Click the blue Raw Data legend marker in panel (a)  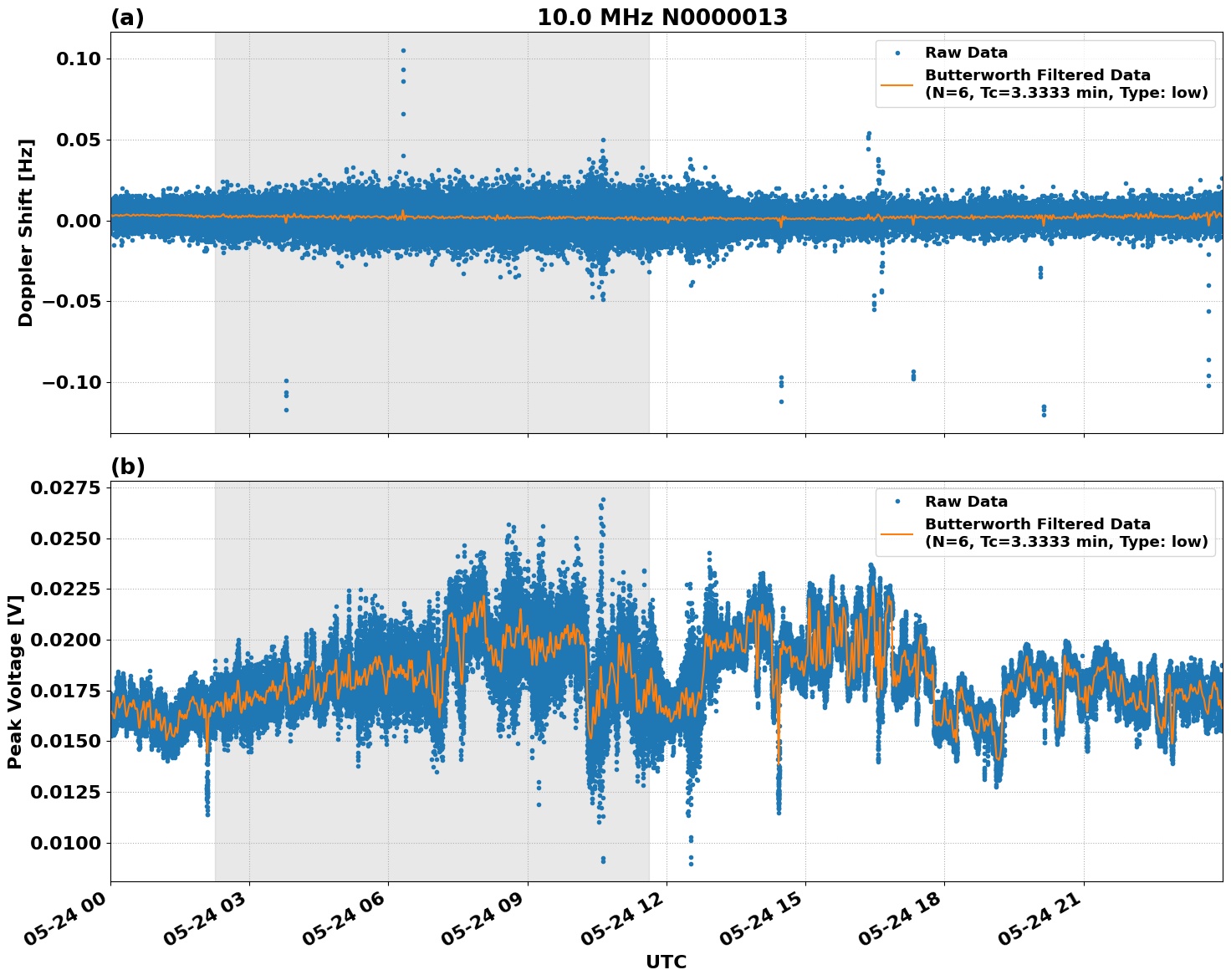(x=896, y=53)
